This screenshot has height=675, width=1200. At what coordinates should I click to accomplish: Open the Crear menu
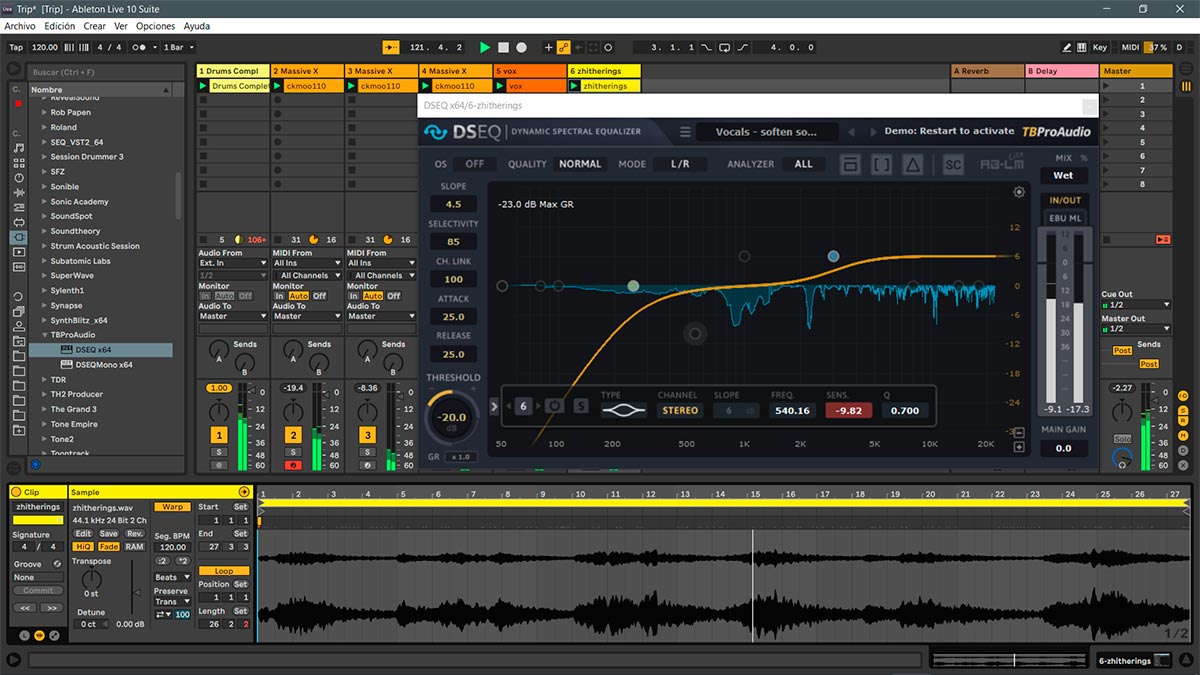95,26
